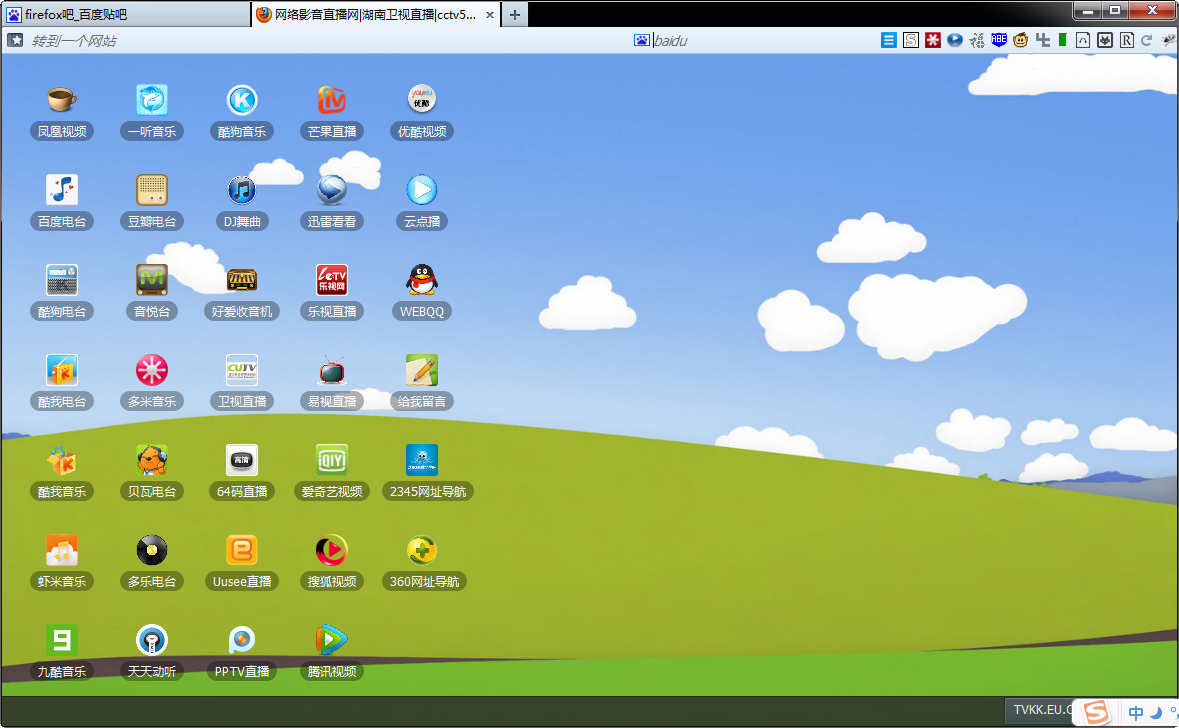The height and width of the screenshot is (728, 1179).
Task: Click page with arc toolbar icon
Action: coord(1083,40)
